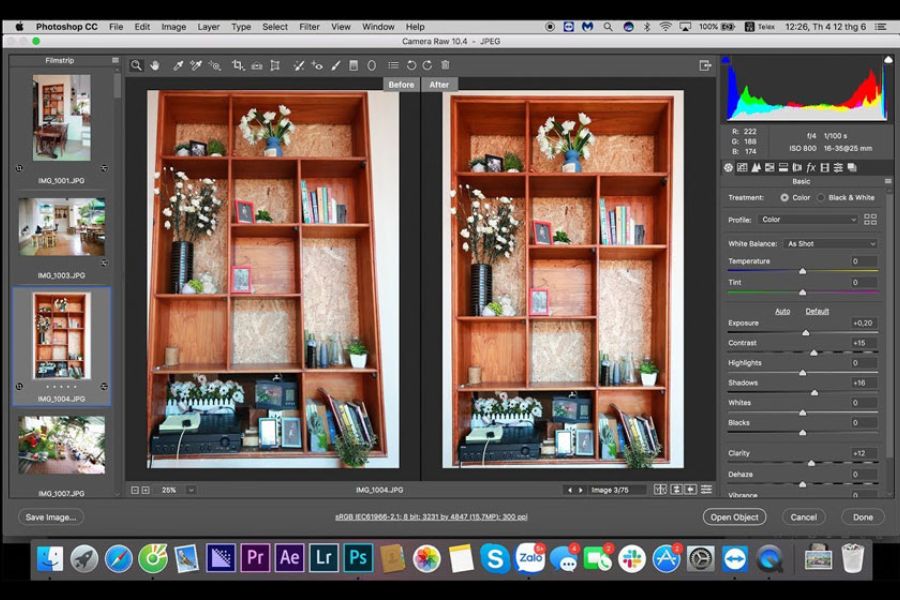Click the Open Object button
Screen dimensions: 900x600
(734, 517)
